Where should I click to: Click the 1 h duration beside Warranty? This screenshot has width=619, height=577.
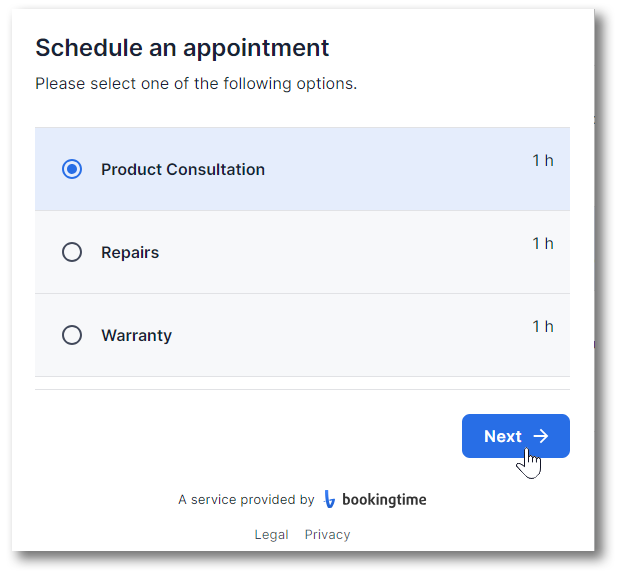(543, 326)
